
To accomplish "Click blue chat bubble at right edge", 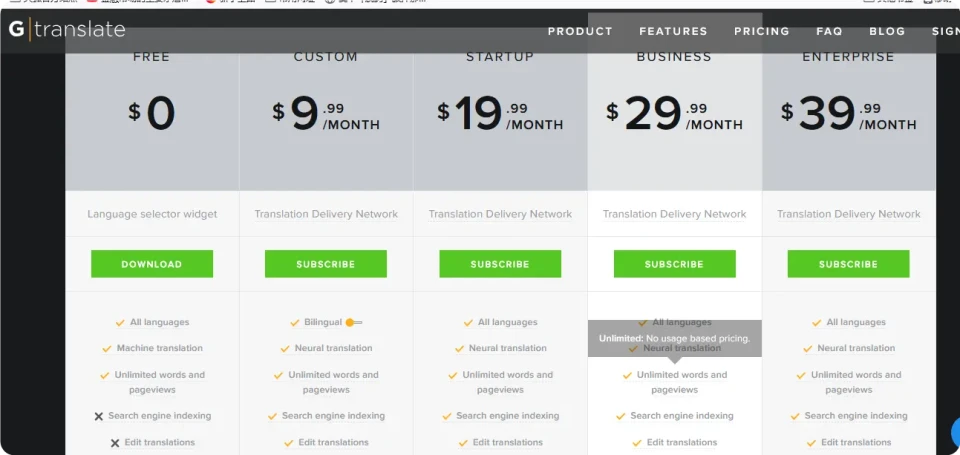I will pos(955,432).
